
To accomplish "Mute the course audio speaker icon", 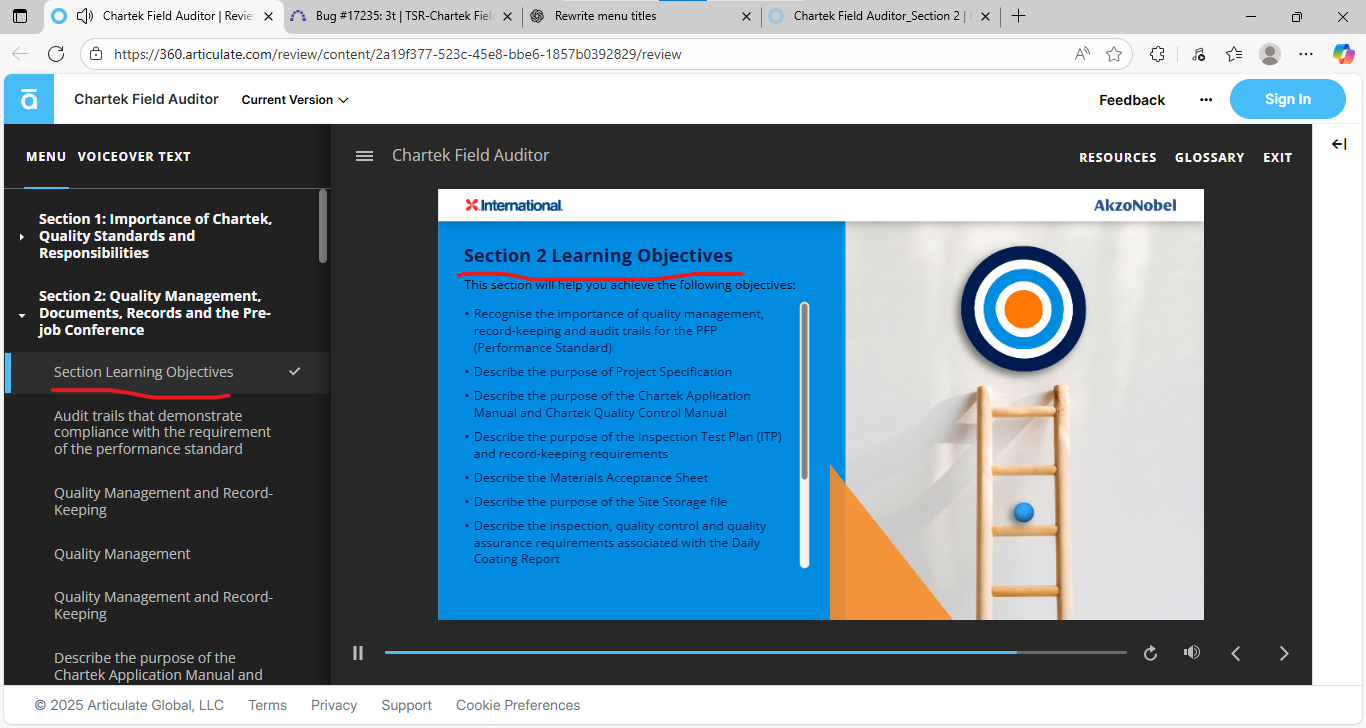I will [1192, 652].
